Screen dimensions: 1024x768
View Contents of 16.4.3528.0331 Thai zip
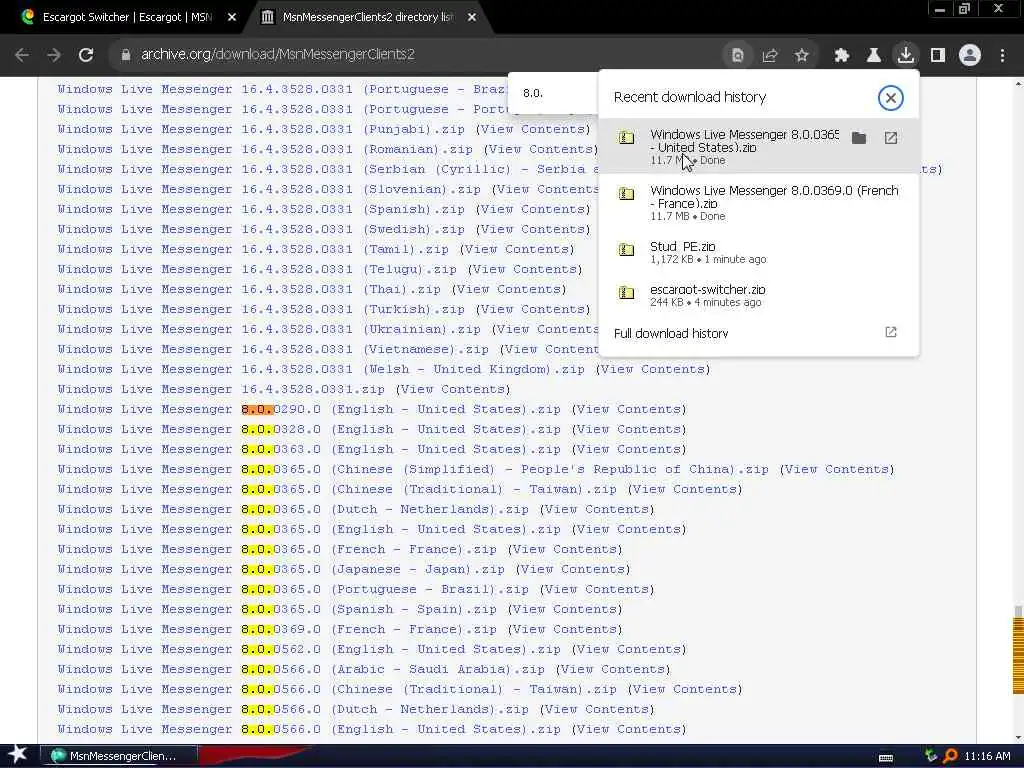[x=509, y=289]
